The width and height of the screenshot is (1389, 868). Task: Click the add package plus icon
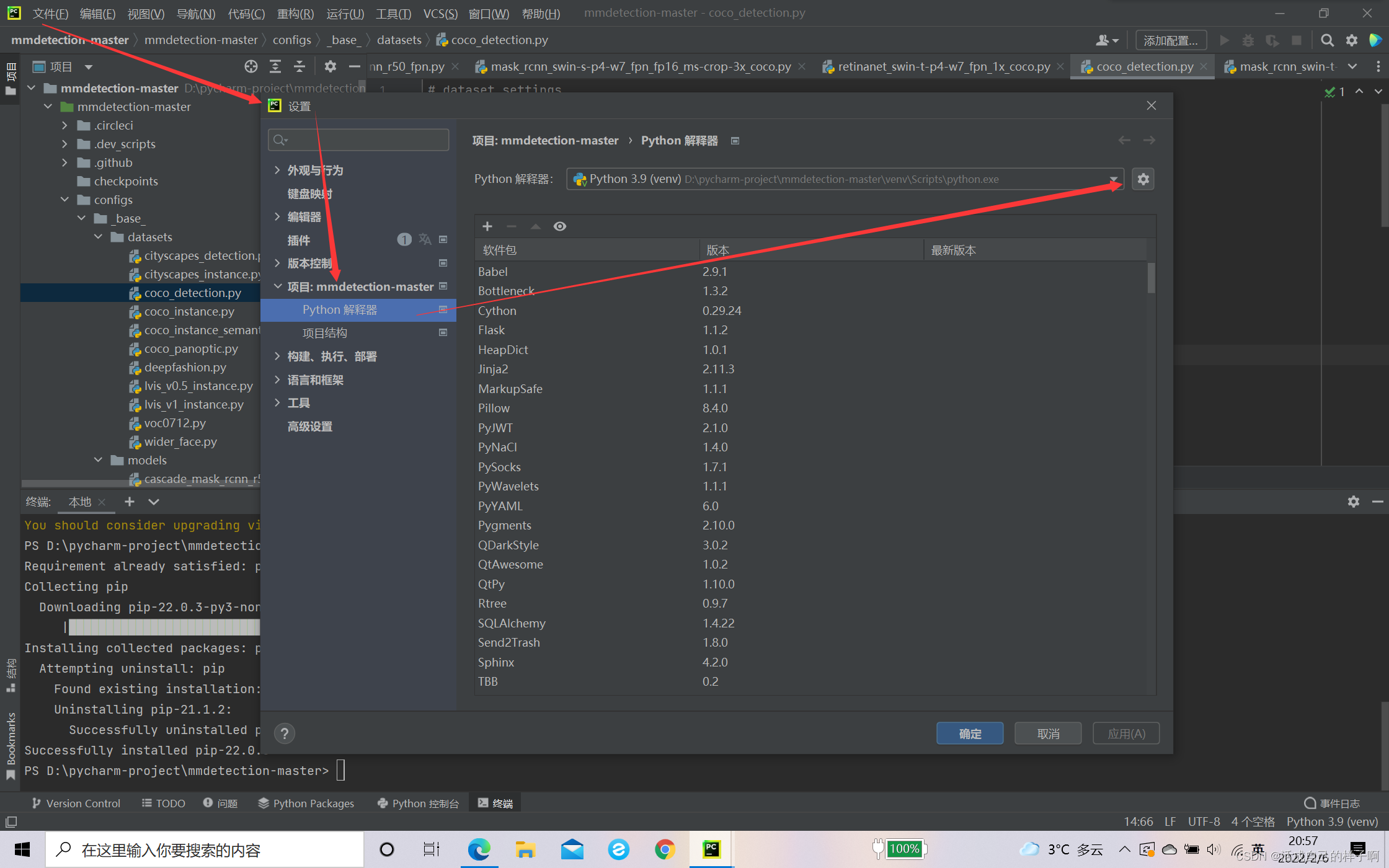487,226
